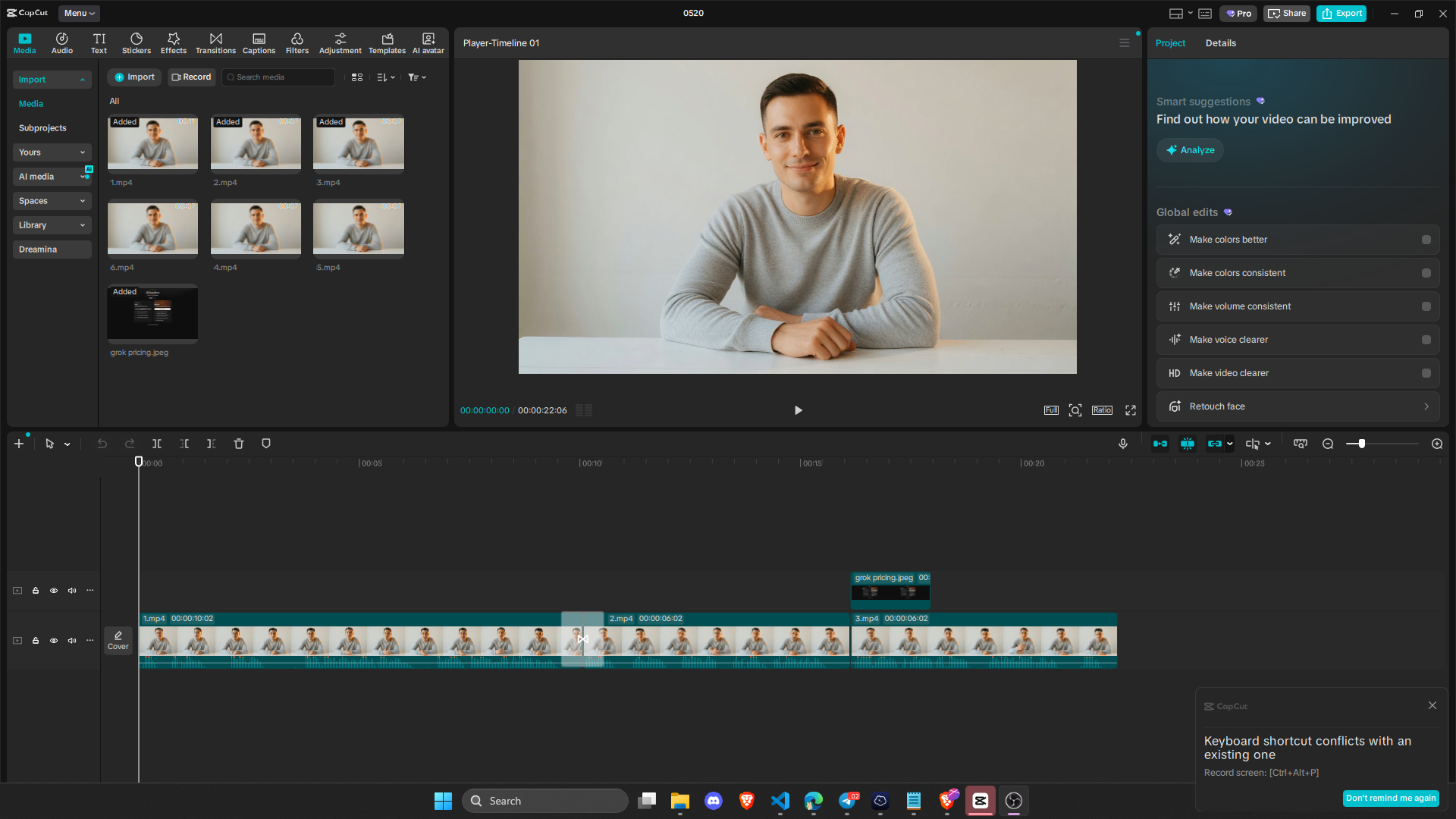1456x819 pixels.
Task: Enable Make colors consistent checkbox
Action: [x=1426, y=273]
